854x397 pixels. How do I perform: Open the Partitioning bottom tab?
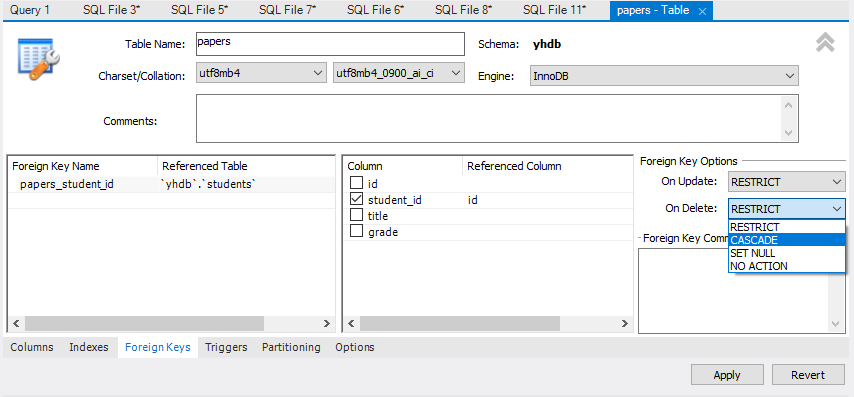coord(291,347)
